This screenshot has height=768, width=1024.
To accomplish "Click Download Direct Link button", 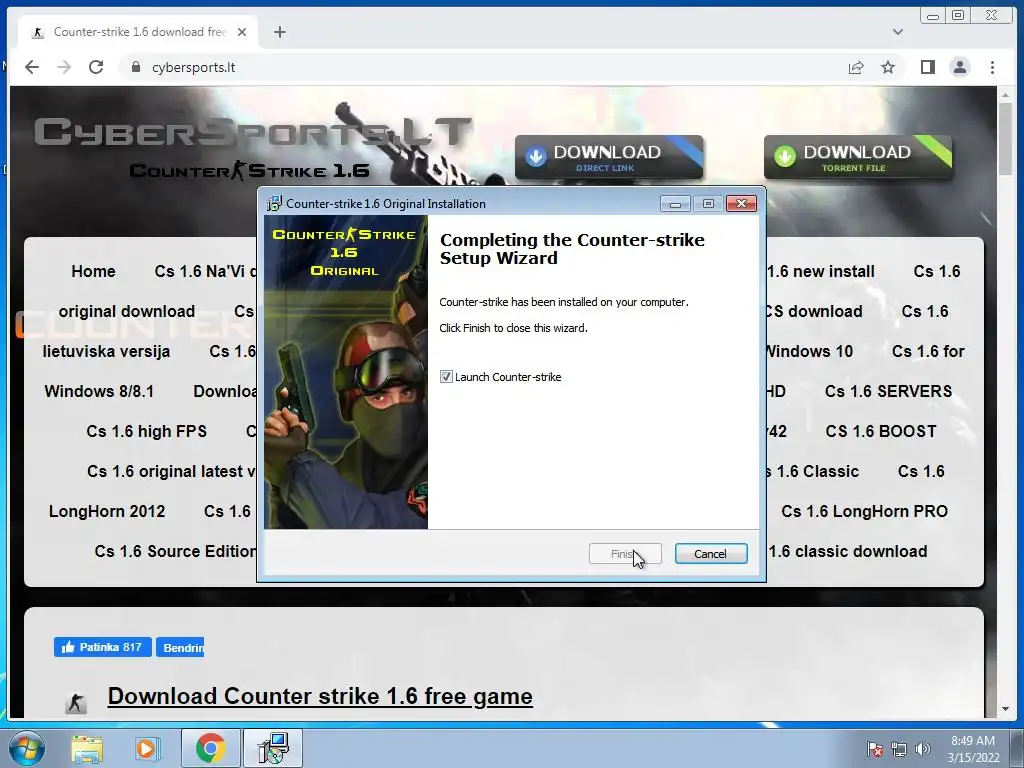I will pos(609,157).
